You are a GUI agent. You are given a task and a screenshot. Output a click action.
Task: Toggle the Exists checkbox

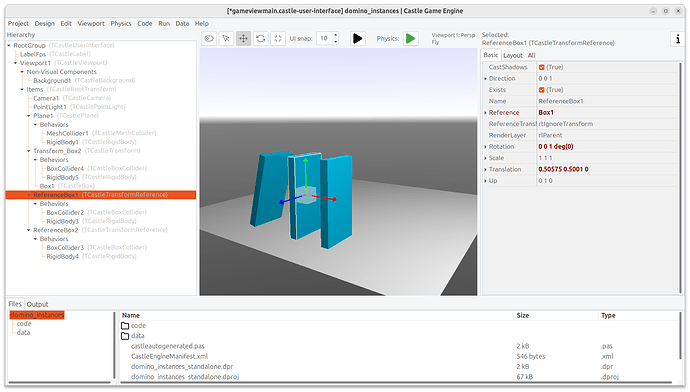tap(542, 90)
